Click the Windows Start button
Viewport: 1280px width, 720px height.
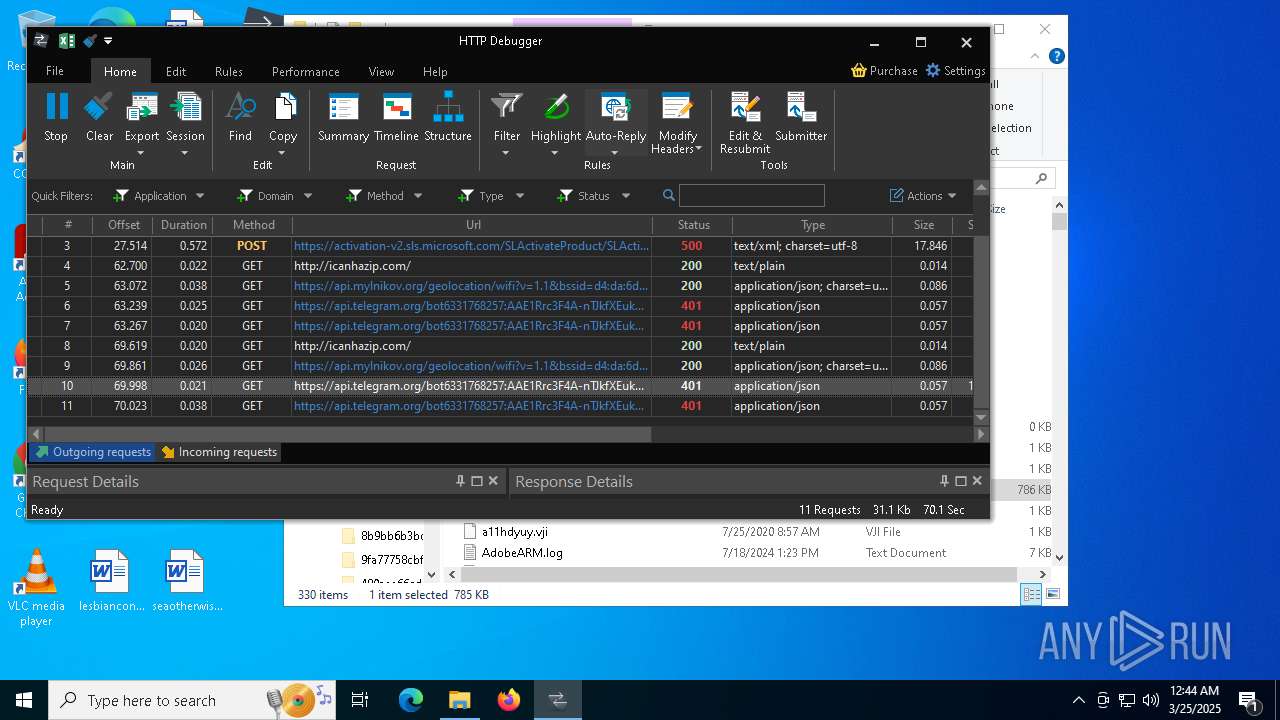click(24, 700)
